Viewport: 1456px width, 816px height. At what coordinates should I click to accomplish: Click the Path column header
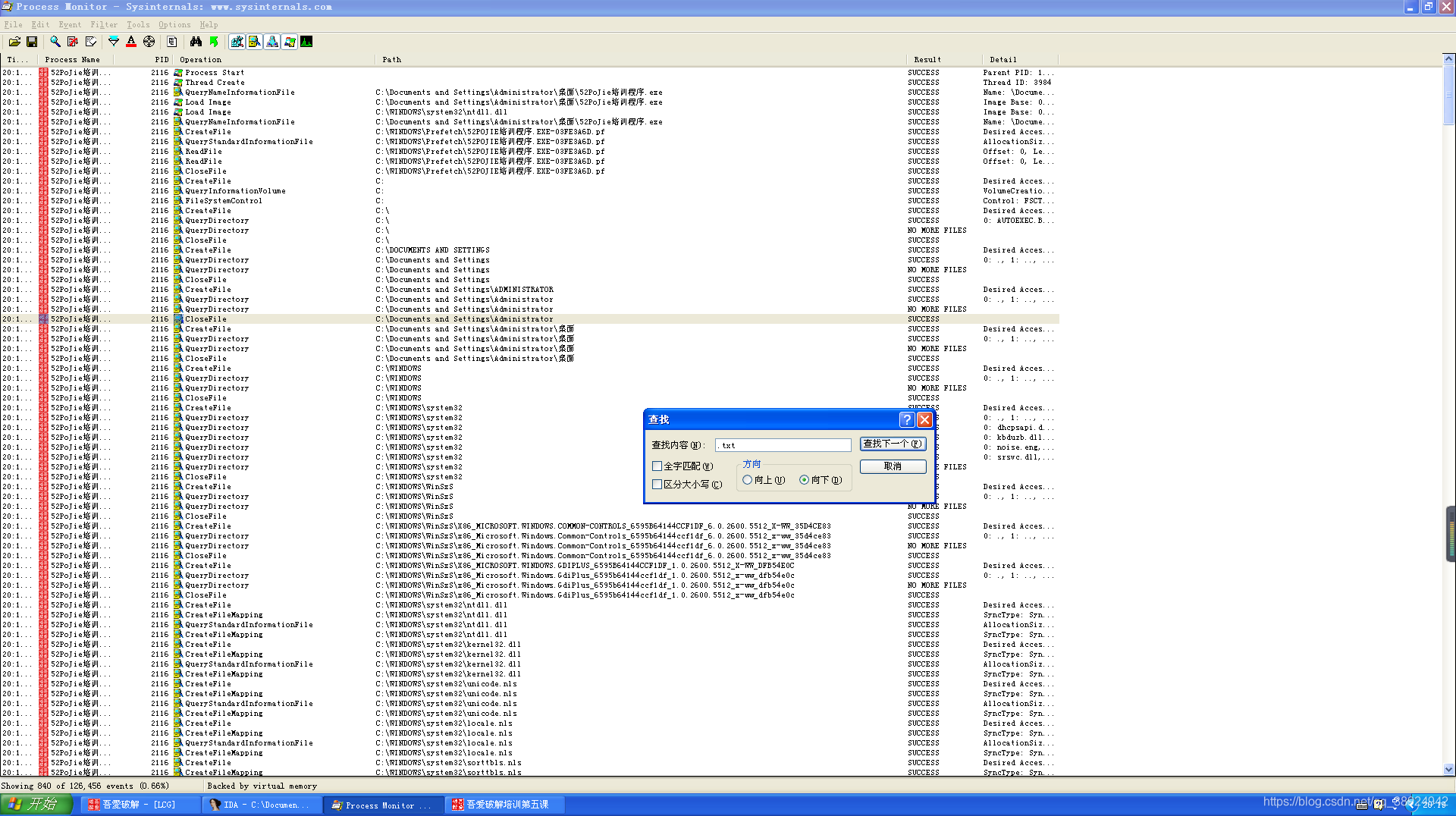pyautogui.click(x=640, y=59)
